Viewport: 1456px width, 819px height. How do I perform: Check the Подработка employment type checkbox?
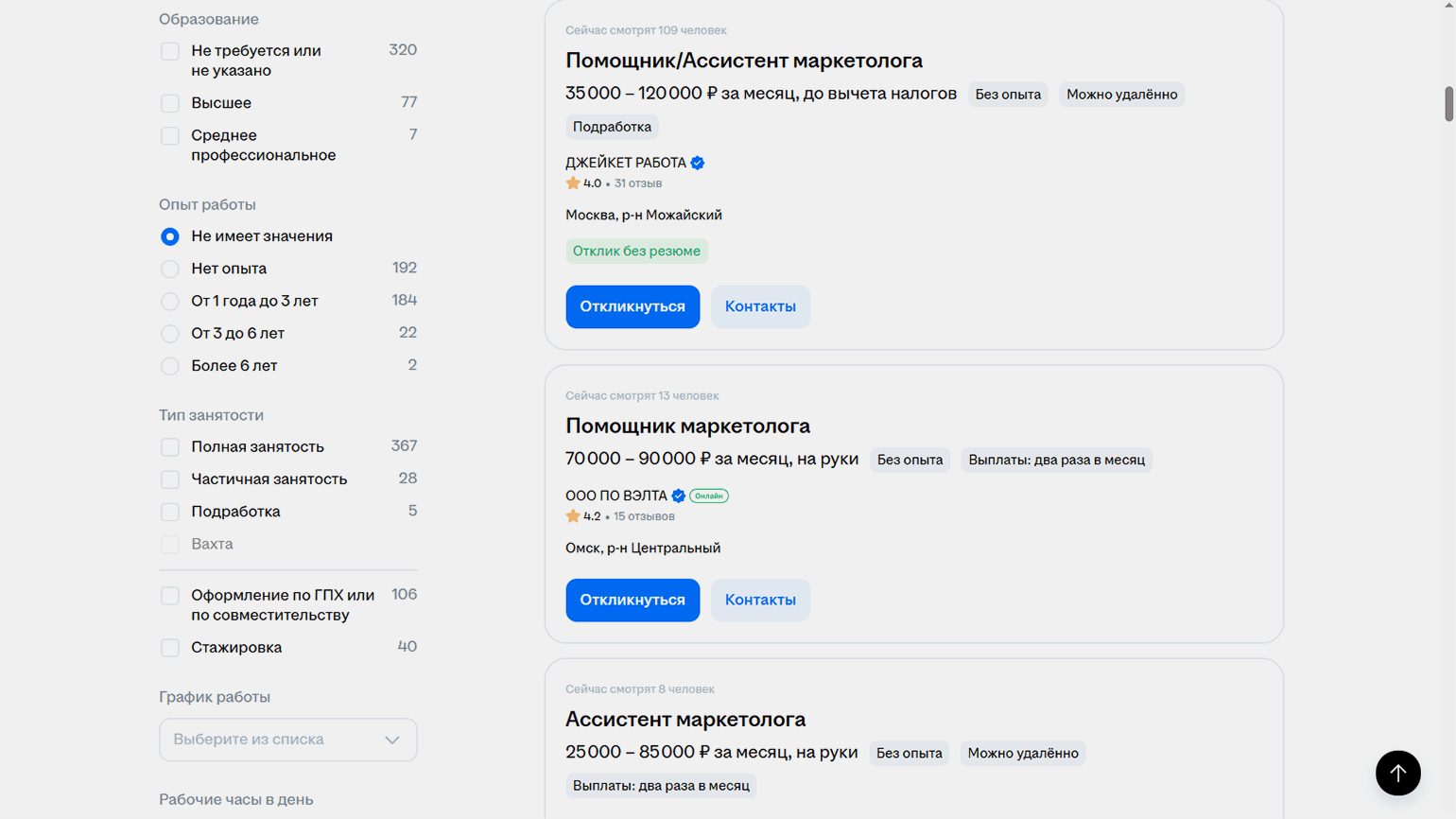tap(170, 512)
